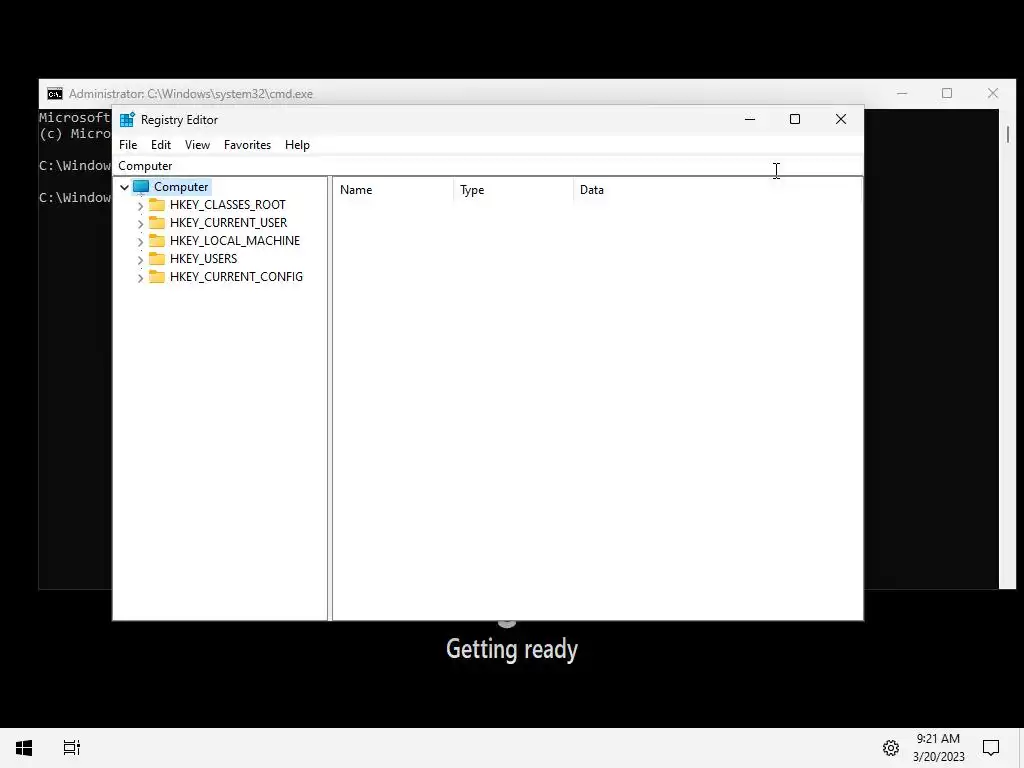Select HKEY_LOCAL_MACHINE label in tree
Image resolution: width=1024 pixels, height=768 pixels.
point(234,240)
